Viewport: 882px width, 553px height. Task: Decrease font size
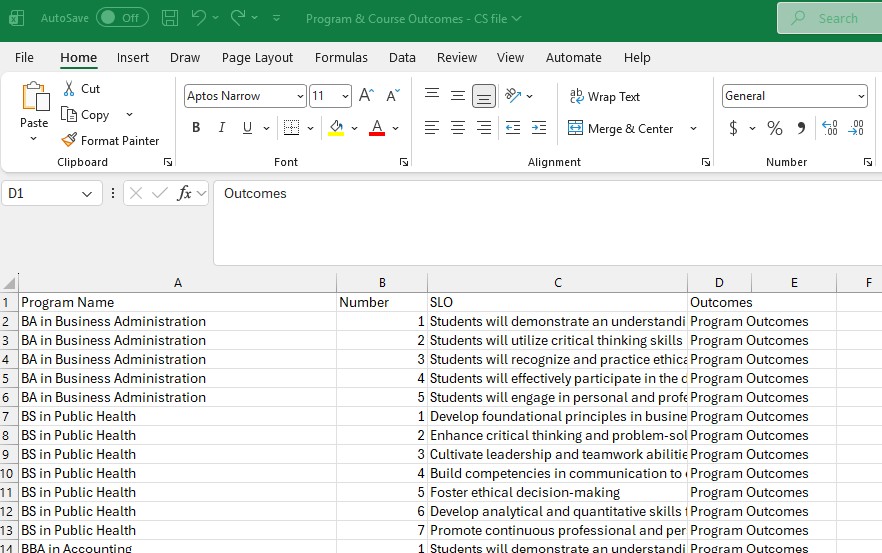(x=393, y=96)
